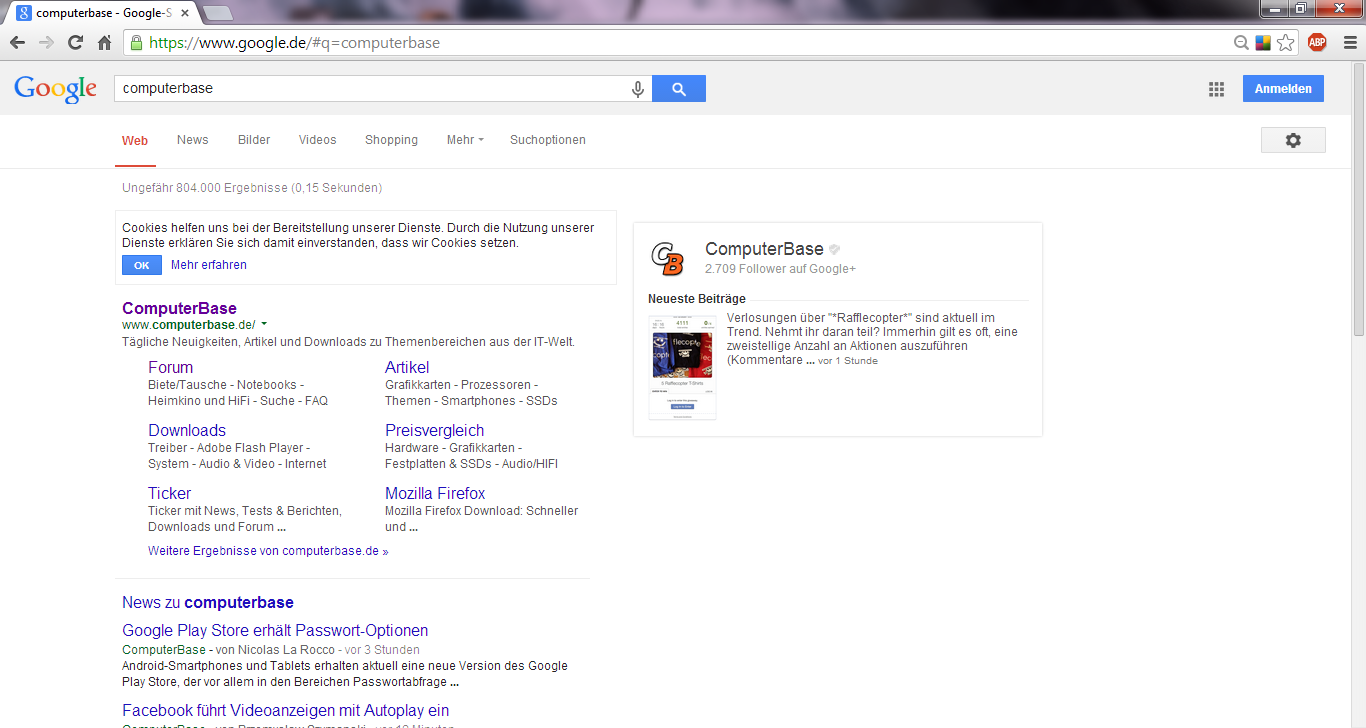The width and height of the screenshot is (1366, 728).
Task: Open News zu computerbase heading link
Action: [208, 602]
